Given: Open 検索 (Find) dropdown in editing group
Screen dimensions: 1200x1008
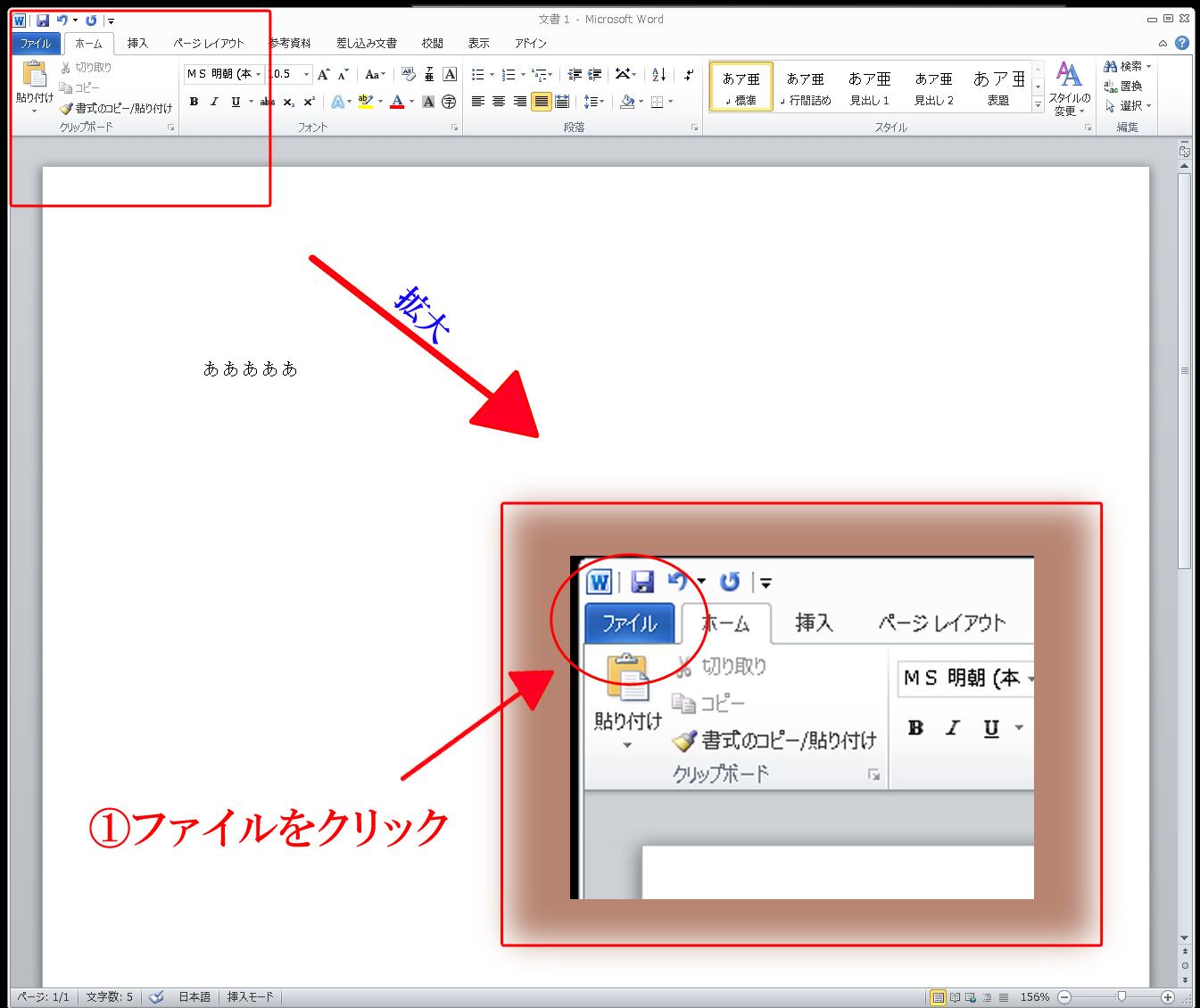Looking at the screenshot, I should coord(1128,67).
